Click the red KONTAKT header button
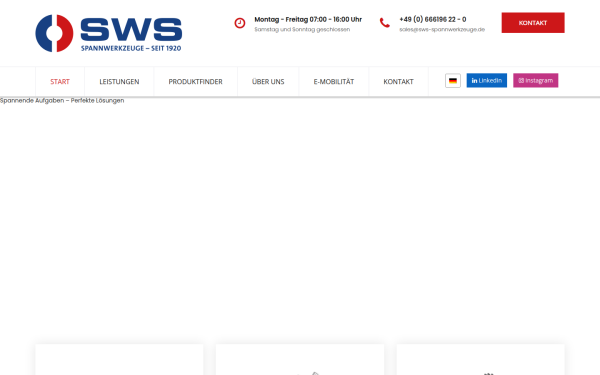 [533, 23]
